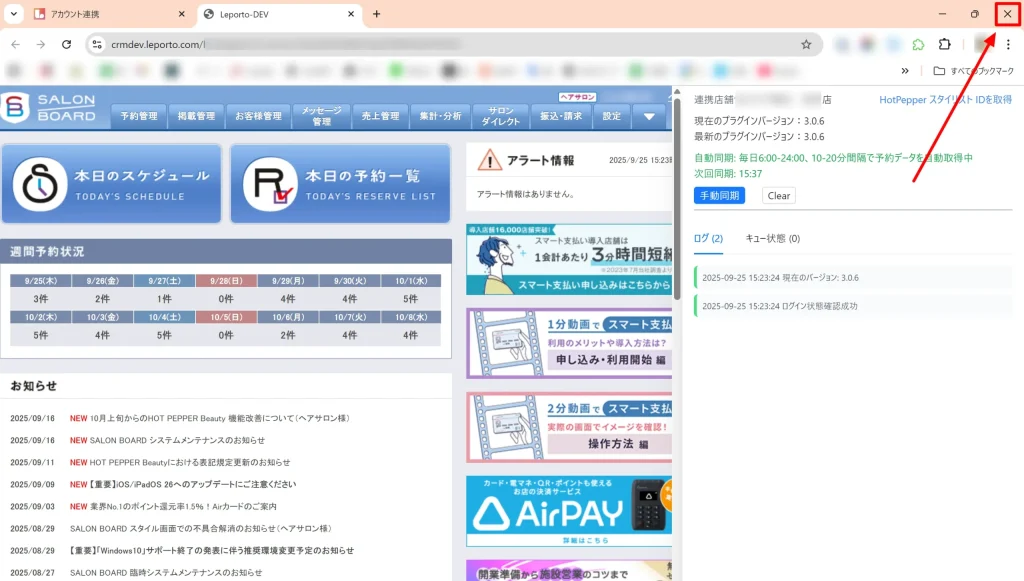Switch to the キュー状態 (0) tab

[773, 239]
